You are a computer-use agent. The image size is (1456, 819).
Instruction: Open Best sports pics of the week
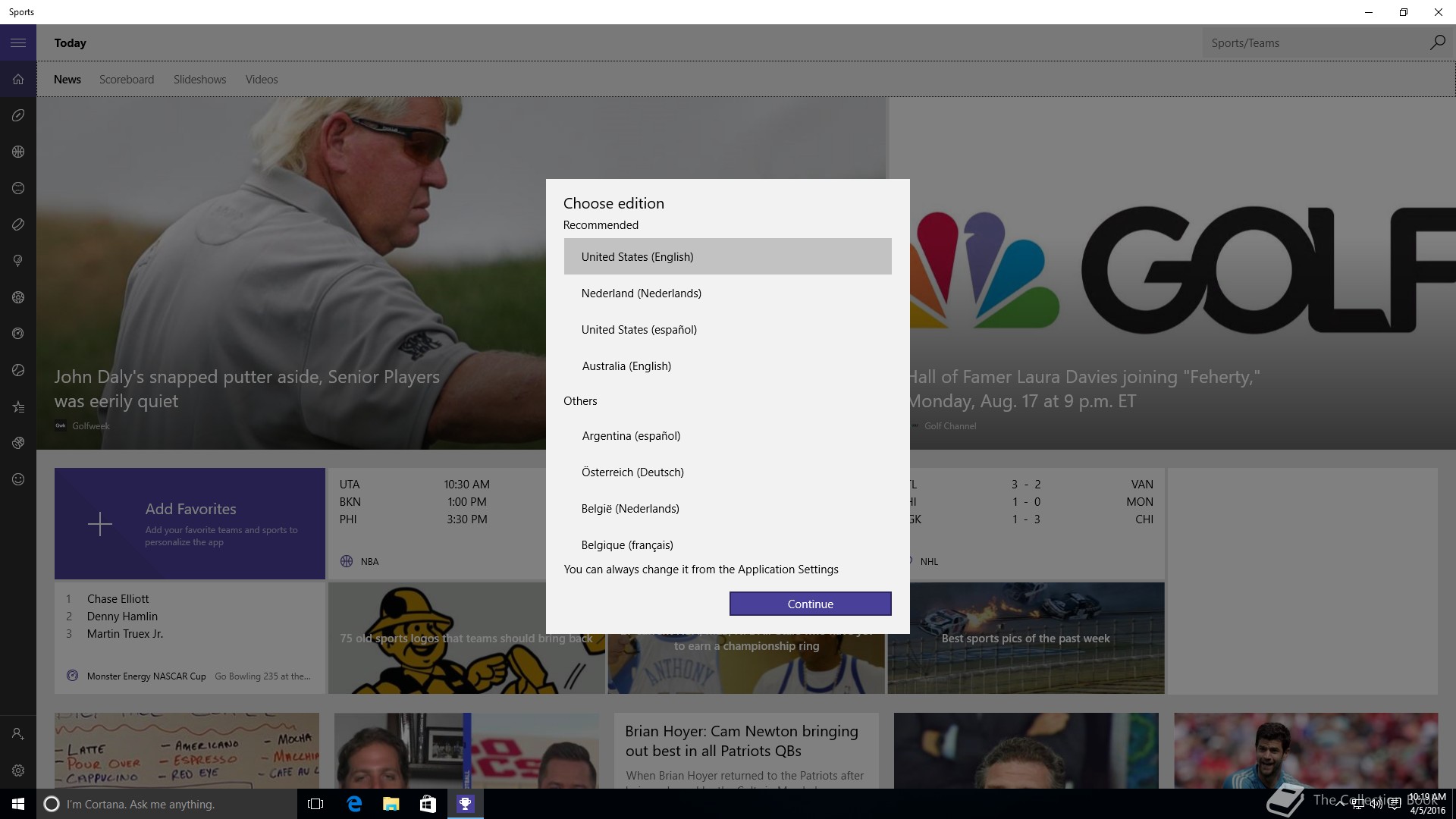pos(1026,638)
